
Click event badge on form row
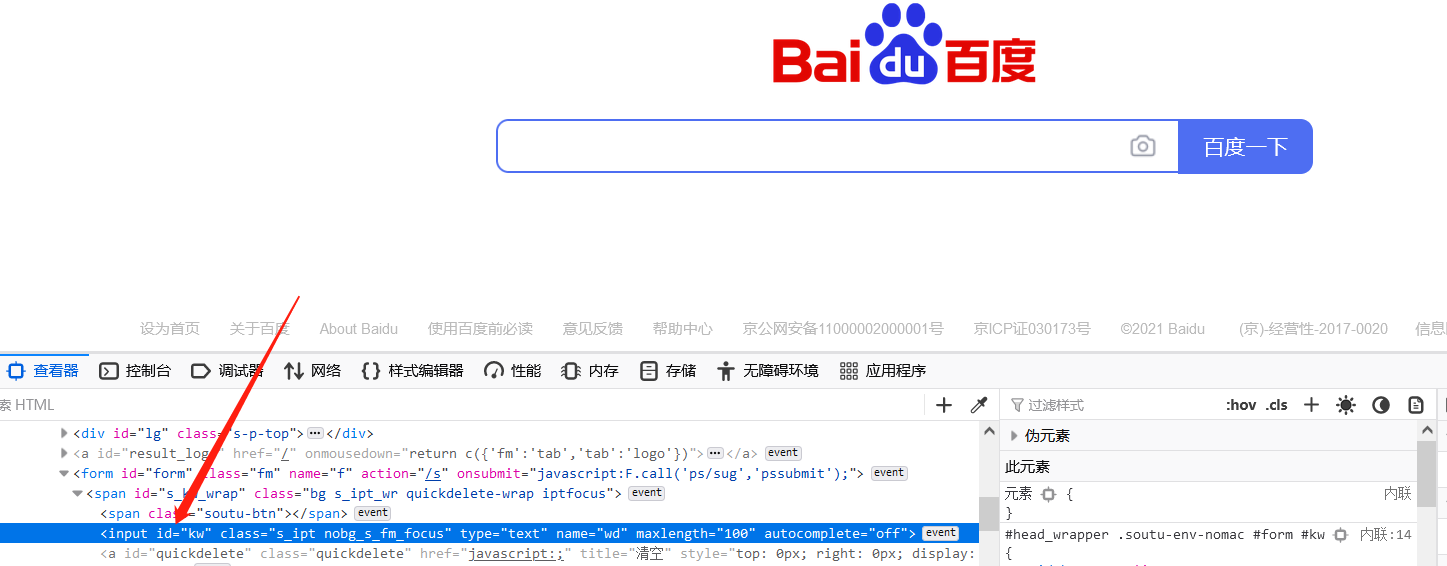pos(889,473)
